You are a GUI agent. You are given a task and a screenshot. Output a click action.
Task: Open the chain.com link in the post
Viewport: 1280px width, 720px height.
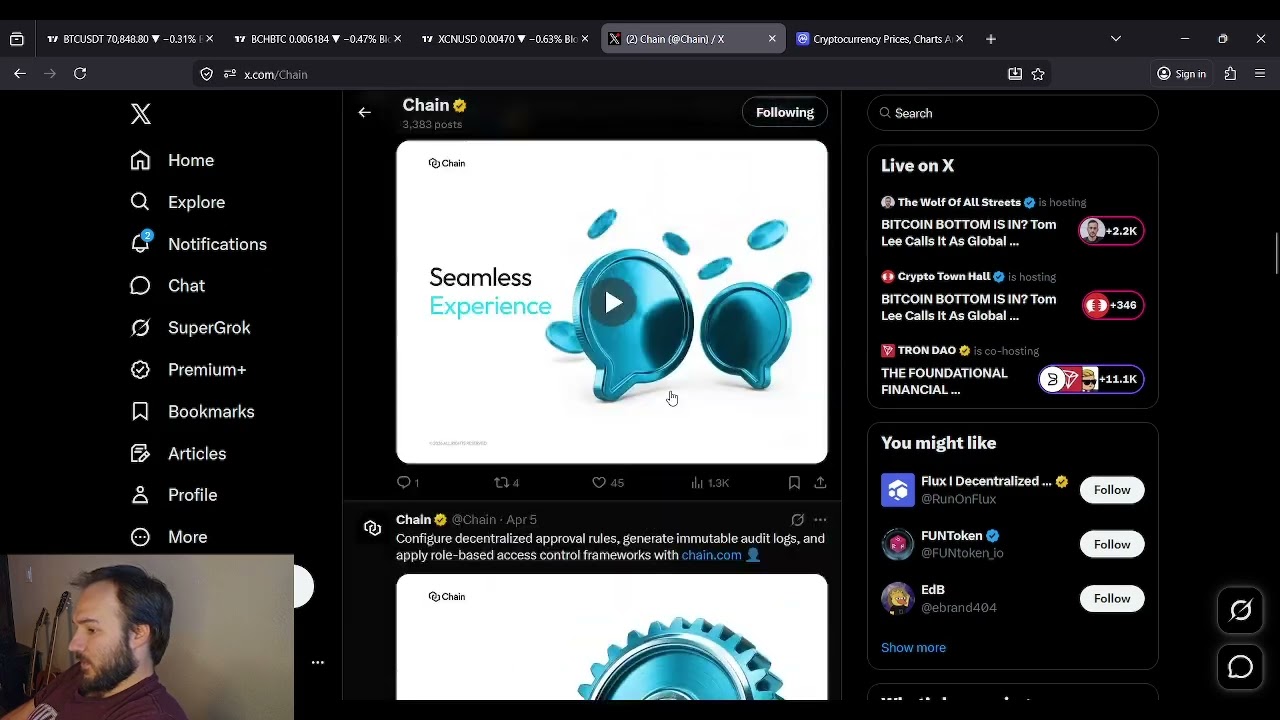712,555
